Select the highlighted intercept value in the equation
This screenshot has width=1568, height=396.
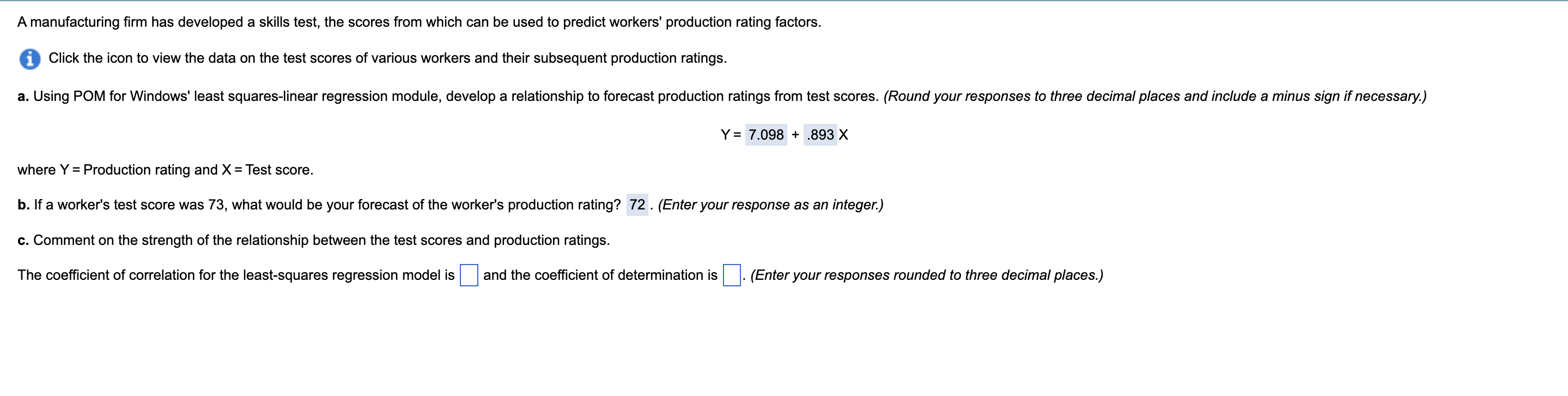point(765,135)
